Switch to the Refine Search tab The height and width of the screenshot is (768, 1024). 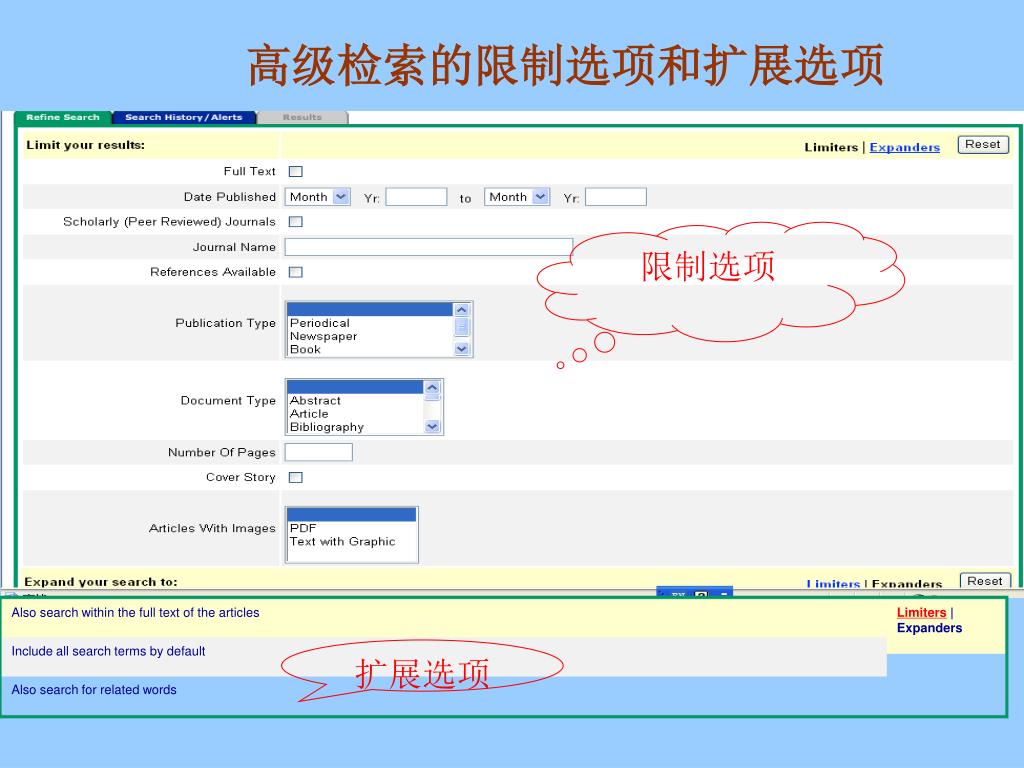tap(63, 118)
